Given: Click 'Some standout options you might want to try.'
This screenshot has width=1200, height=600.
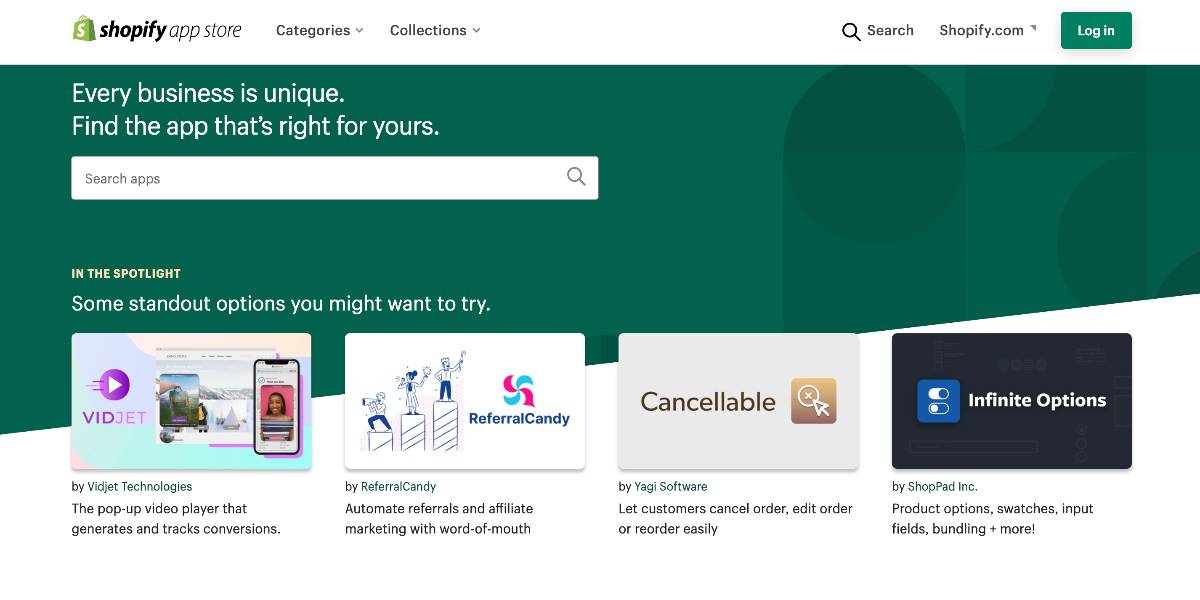Looking at the screenshot, I should (x=281, y=303).
